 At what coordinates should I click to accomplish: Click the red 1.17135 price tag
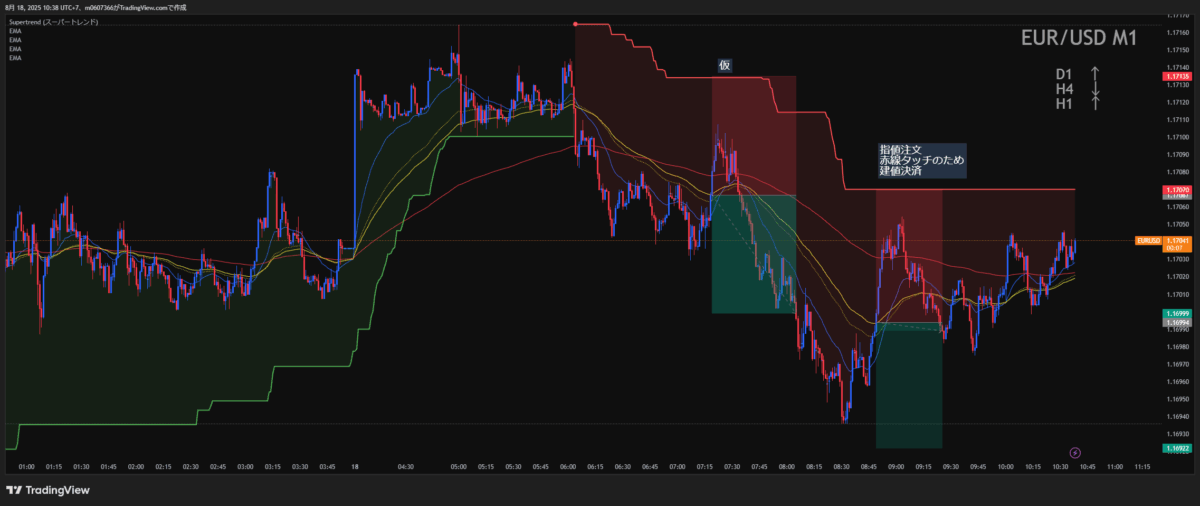coord(1176,76)
